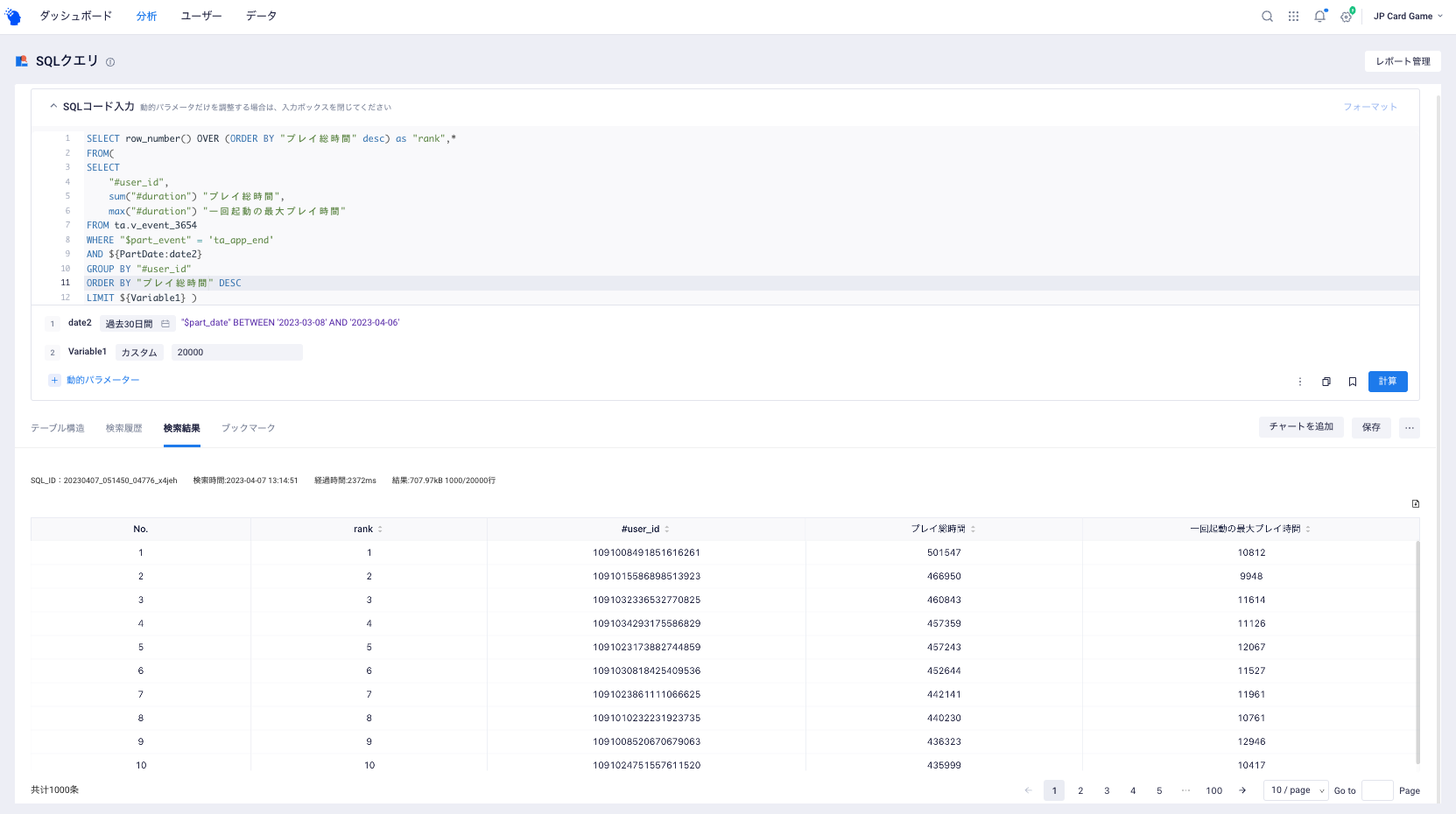Image resolution: width=1456 pixels, height=814 pixels.
Task: Open カスタム type dropdown for Variable1
Action: [x=139, y=352]
